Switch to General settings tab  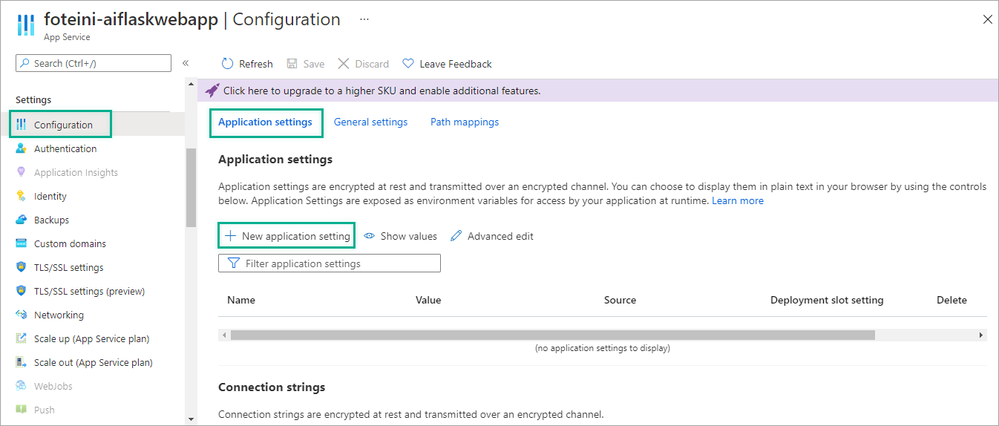tap(371, 122)
